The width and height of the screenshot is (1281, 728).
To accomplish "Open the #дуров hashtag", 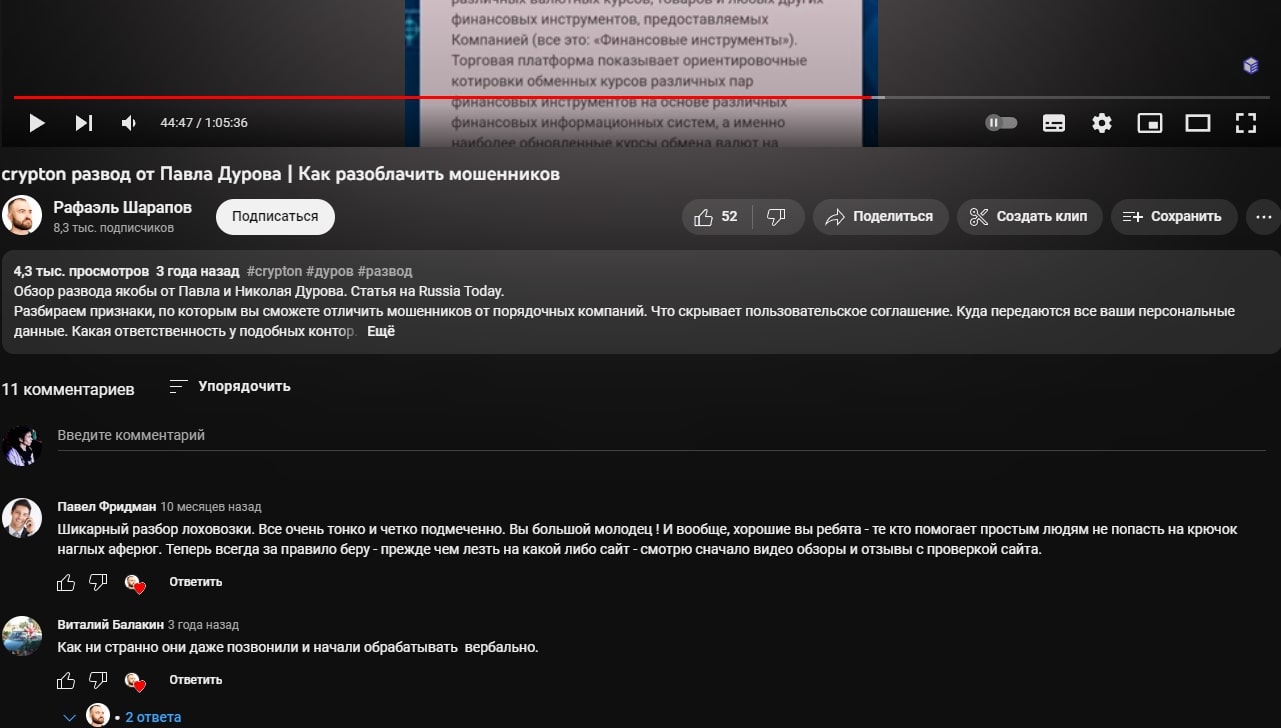I will click(329, 271).
